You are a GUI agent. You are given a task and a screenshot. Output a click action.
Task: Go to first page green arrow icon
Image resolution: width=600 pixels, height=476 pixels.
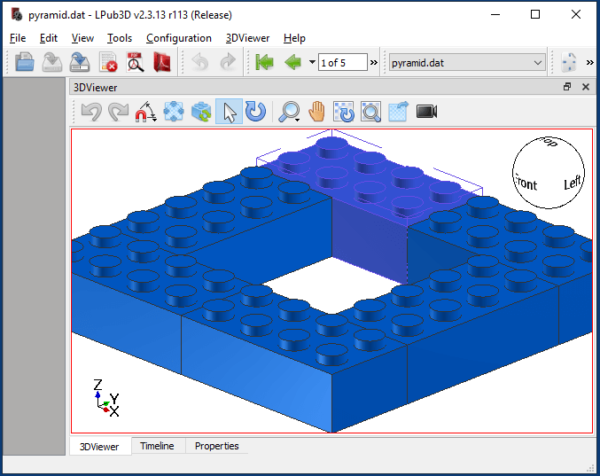tap(264, 62)
